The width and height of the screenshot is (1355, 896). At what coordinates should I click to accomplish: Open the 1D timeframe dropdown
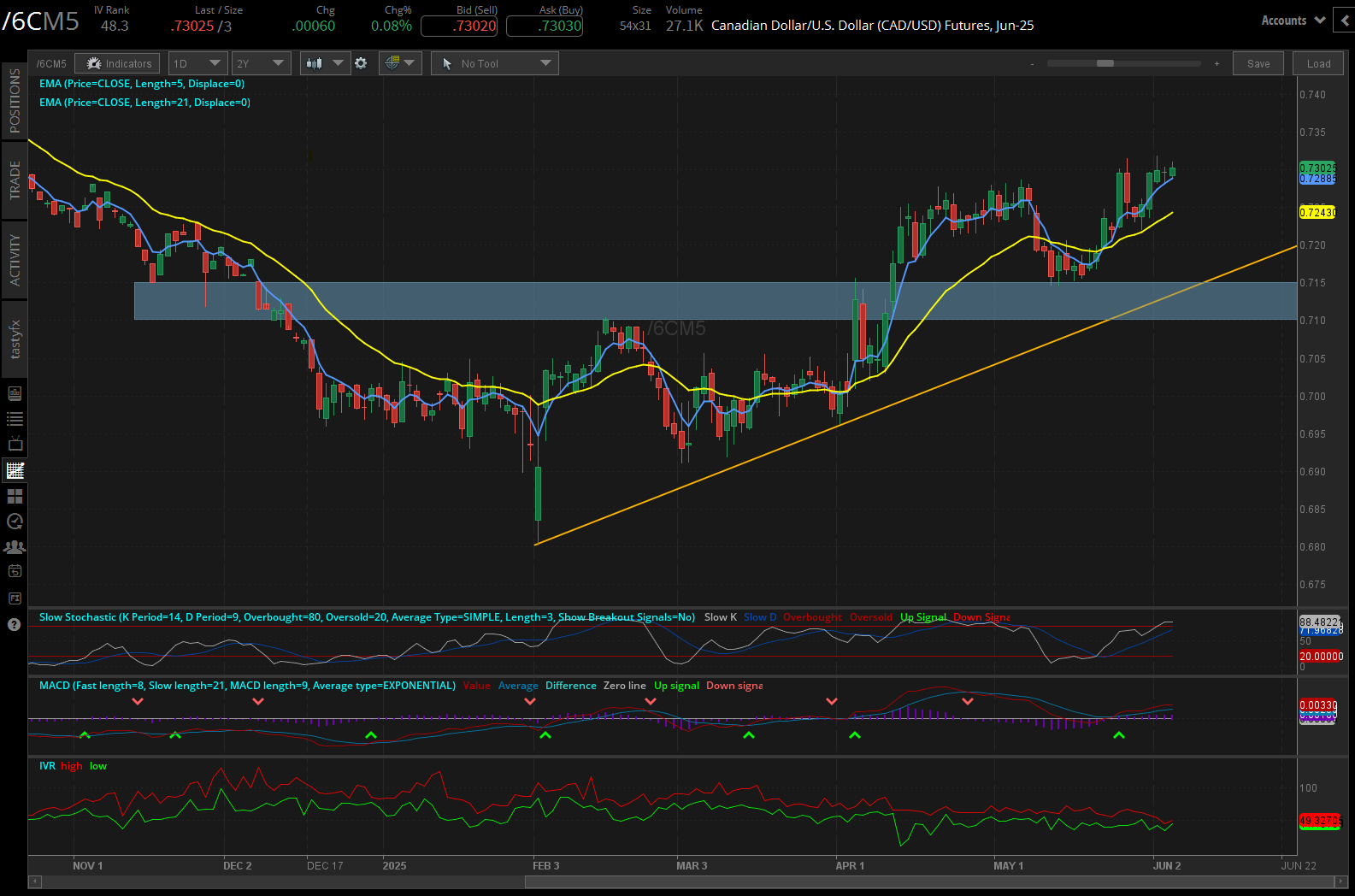pos(197,63)
